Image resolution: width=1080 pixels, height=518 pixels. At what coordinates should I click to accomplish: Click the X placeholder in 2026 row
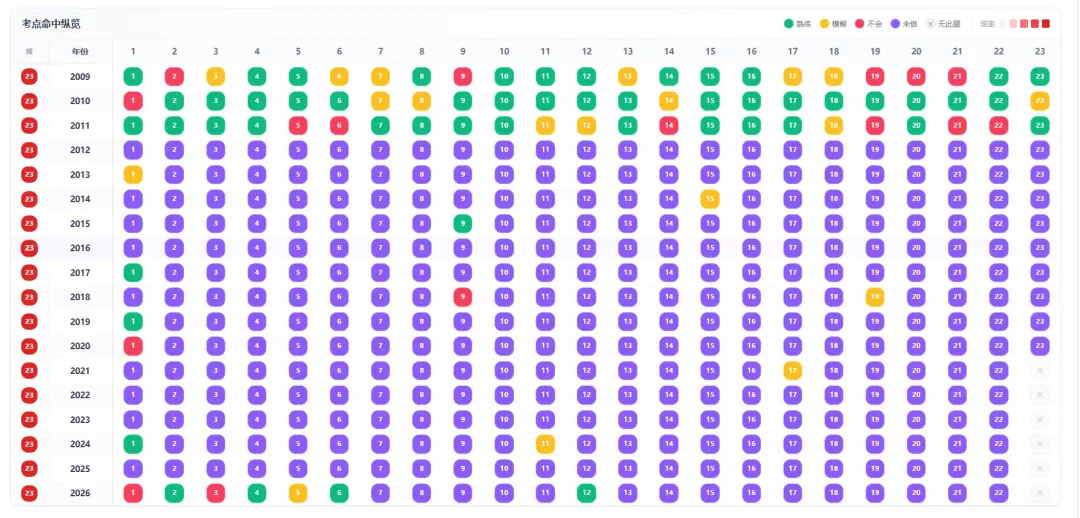(1040, 493)
